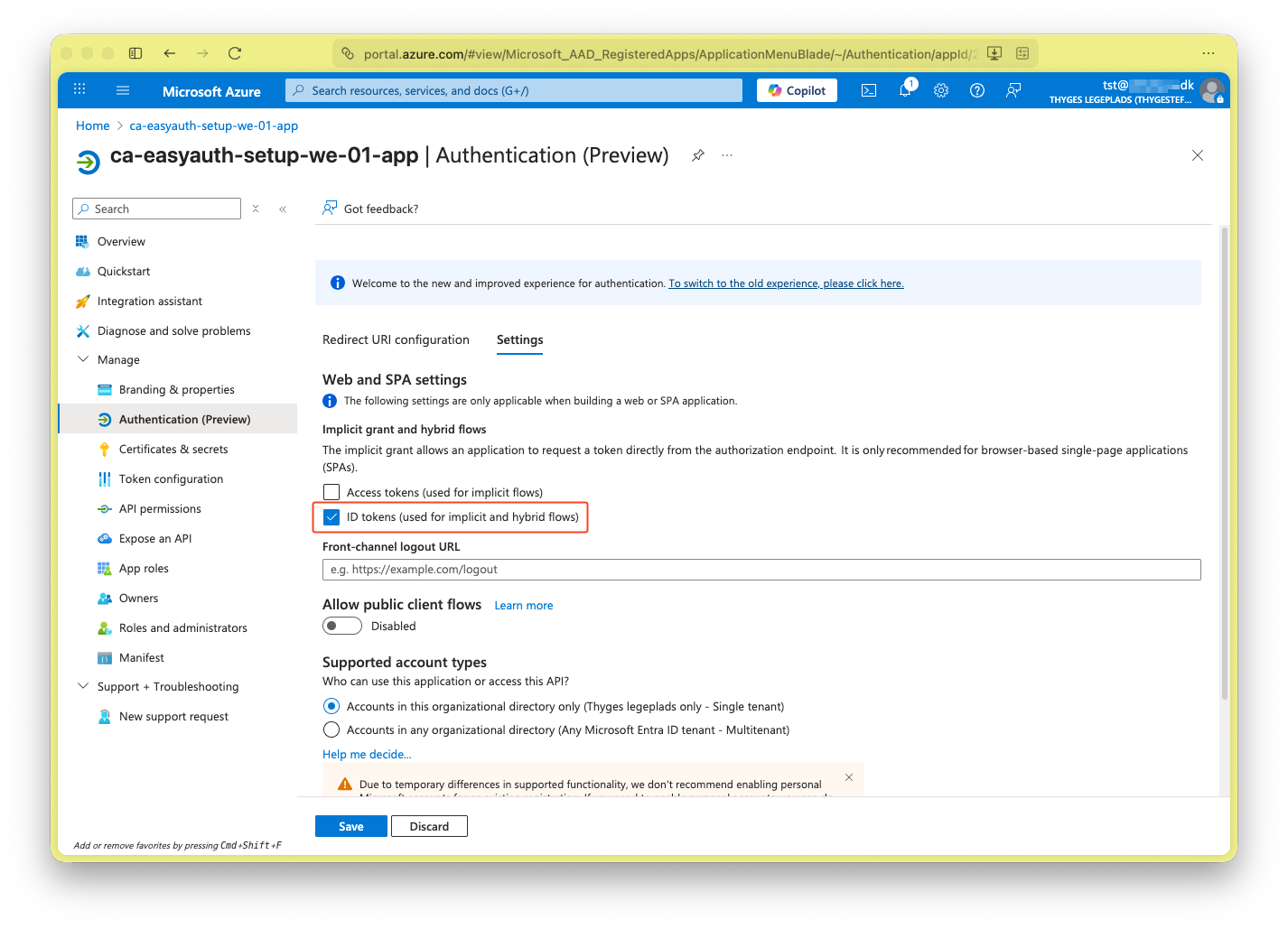The image size is (1288, 929).
Task: Open the Copilot button
Action: pyautogui.click(x=797, y=90)
